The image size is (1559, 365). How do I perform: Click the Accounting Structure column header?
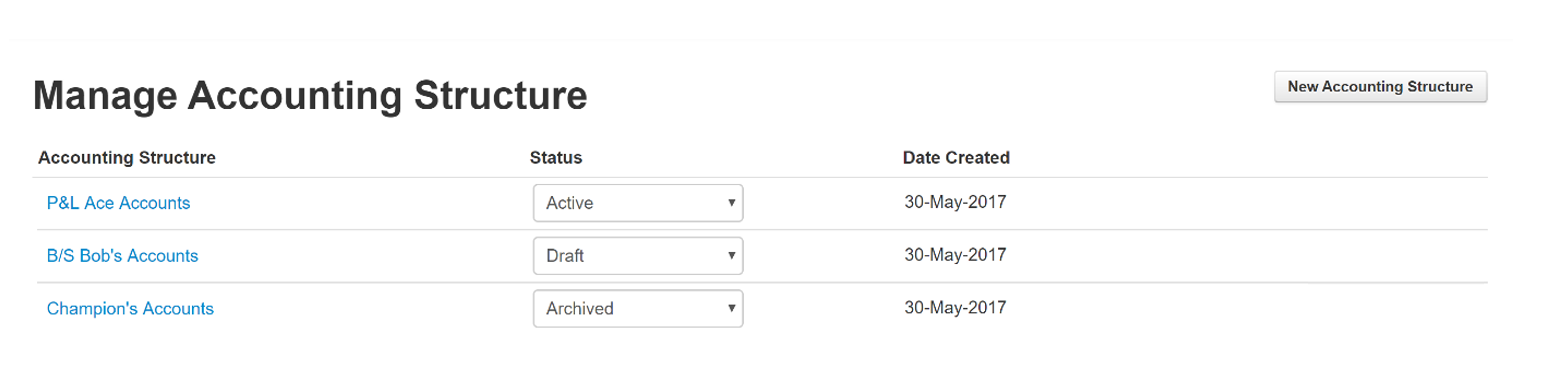click(127, 158)
